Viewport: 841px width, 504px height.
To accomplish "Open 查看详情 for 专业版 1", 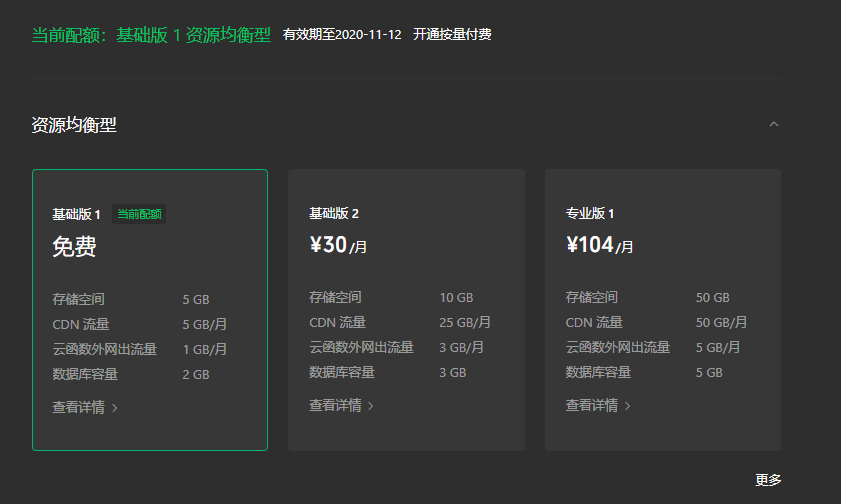I will point(597,405).
